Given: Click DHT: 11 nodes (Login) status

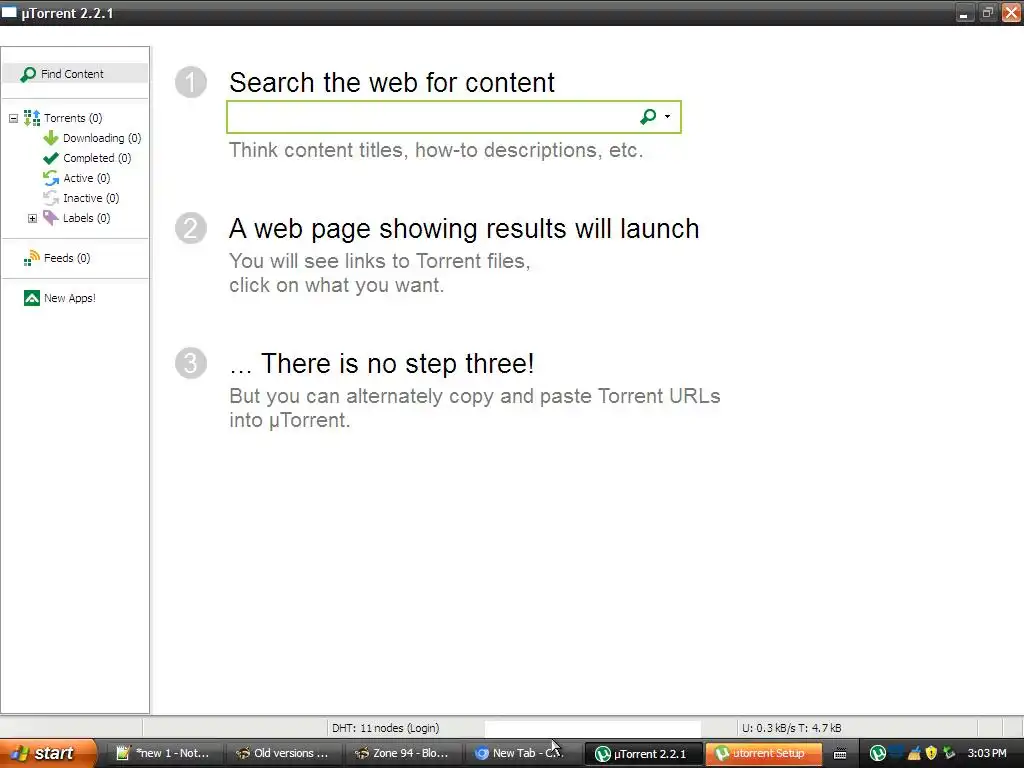Looking at the screenshot, I should [385, 728].
